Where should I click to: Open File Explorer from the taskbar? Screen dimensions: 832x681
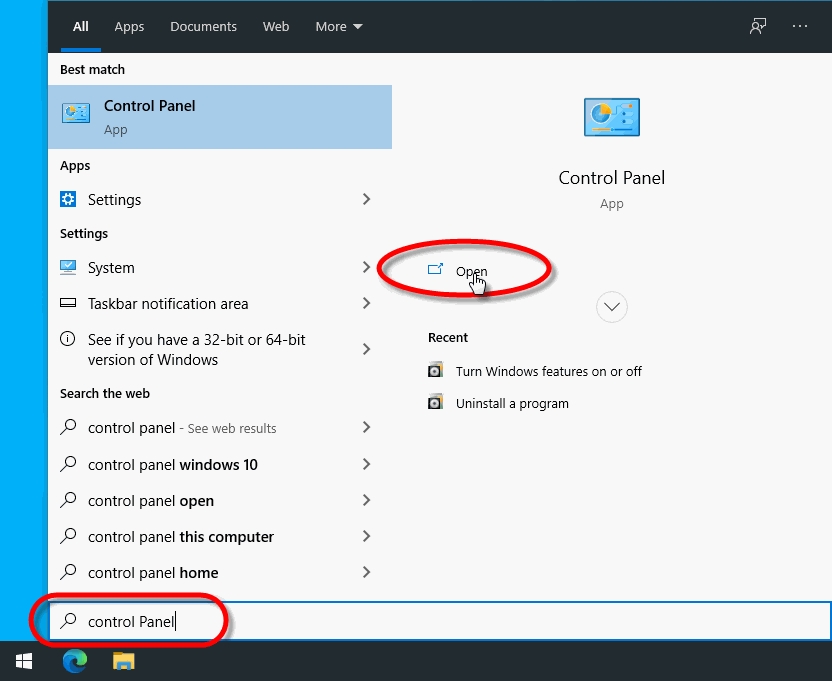(123, 660)
